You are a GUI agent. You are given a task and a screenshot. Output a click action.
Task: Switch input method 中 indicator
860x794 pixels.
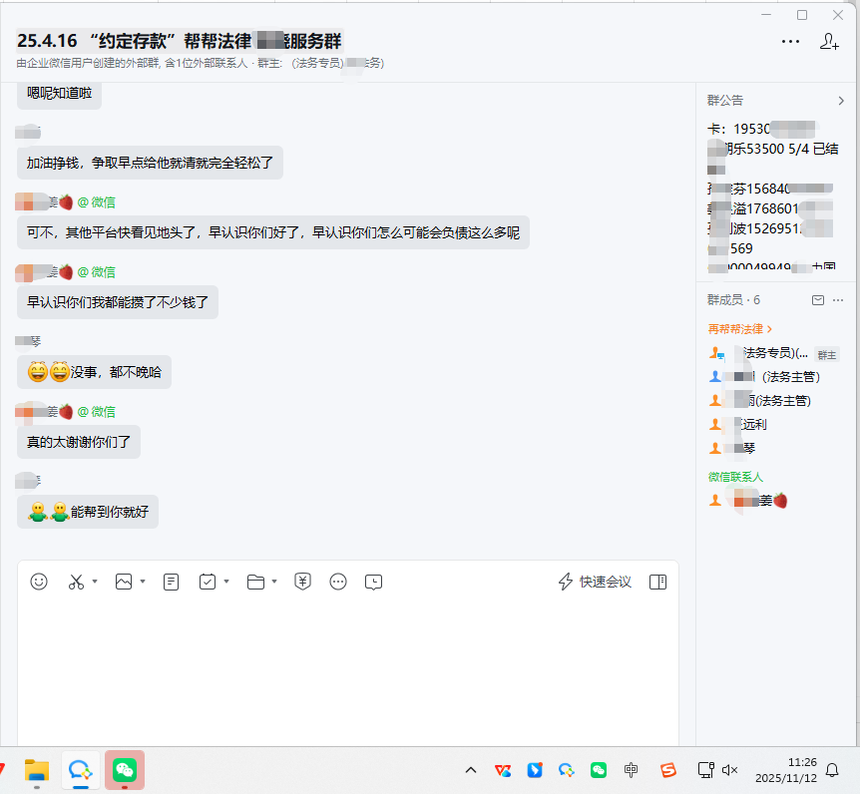pyautogui.click(x=631, y=770)
